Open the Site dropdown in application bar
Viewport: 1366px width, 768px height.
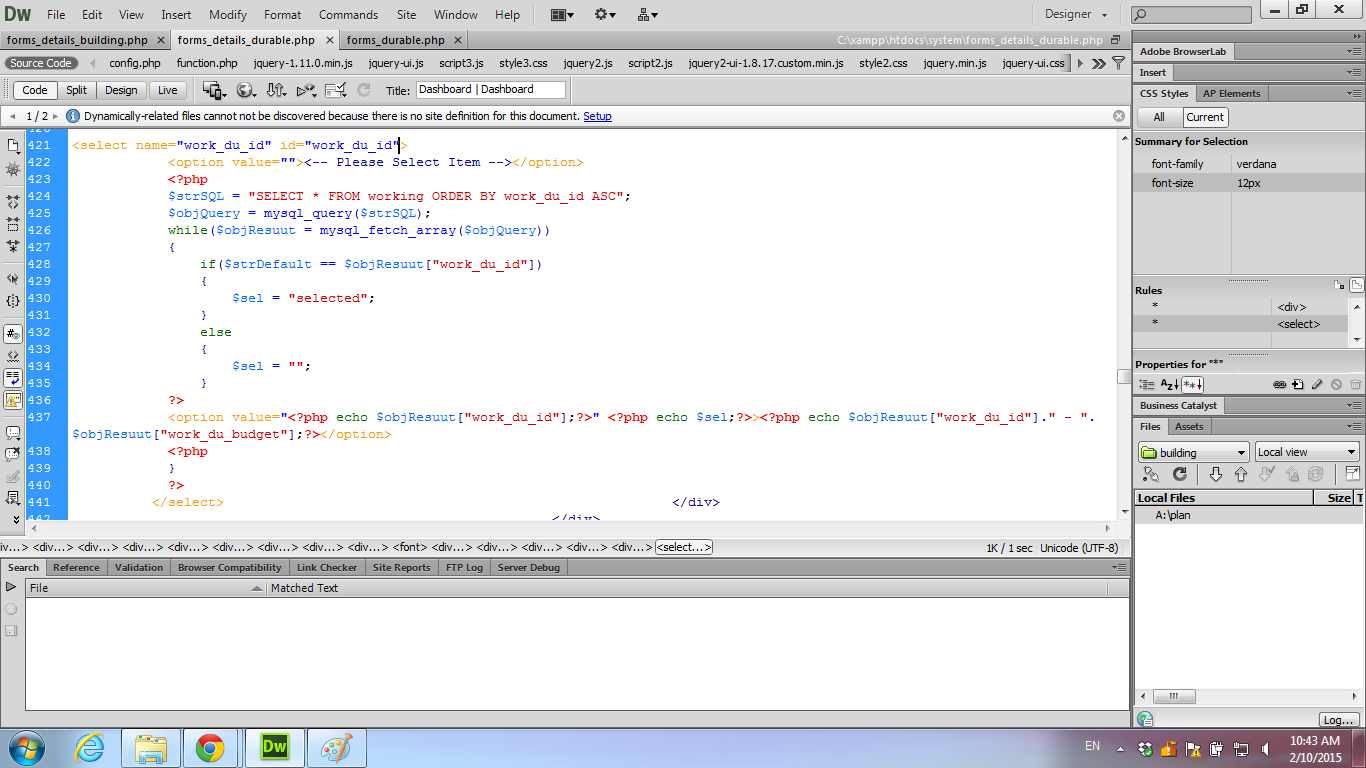647,14
